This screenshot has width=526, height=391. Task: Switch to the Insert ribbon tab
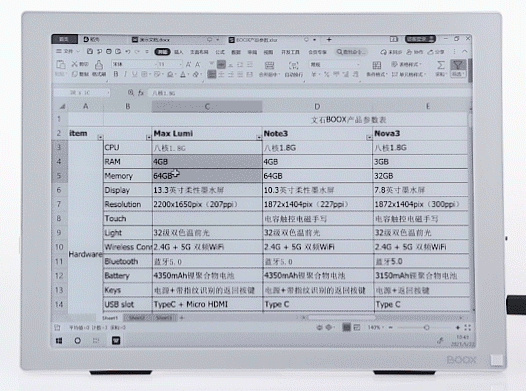coord(178,52)
